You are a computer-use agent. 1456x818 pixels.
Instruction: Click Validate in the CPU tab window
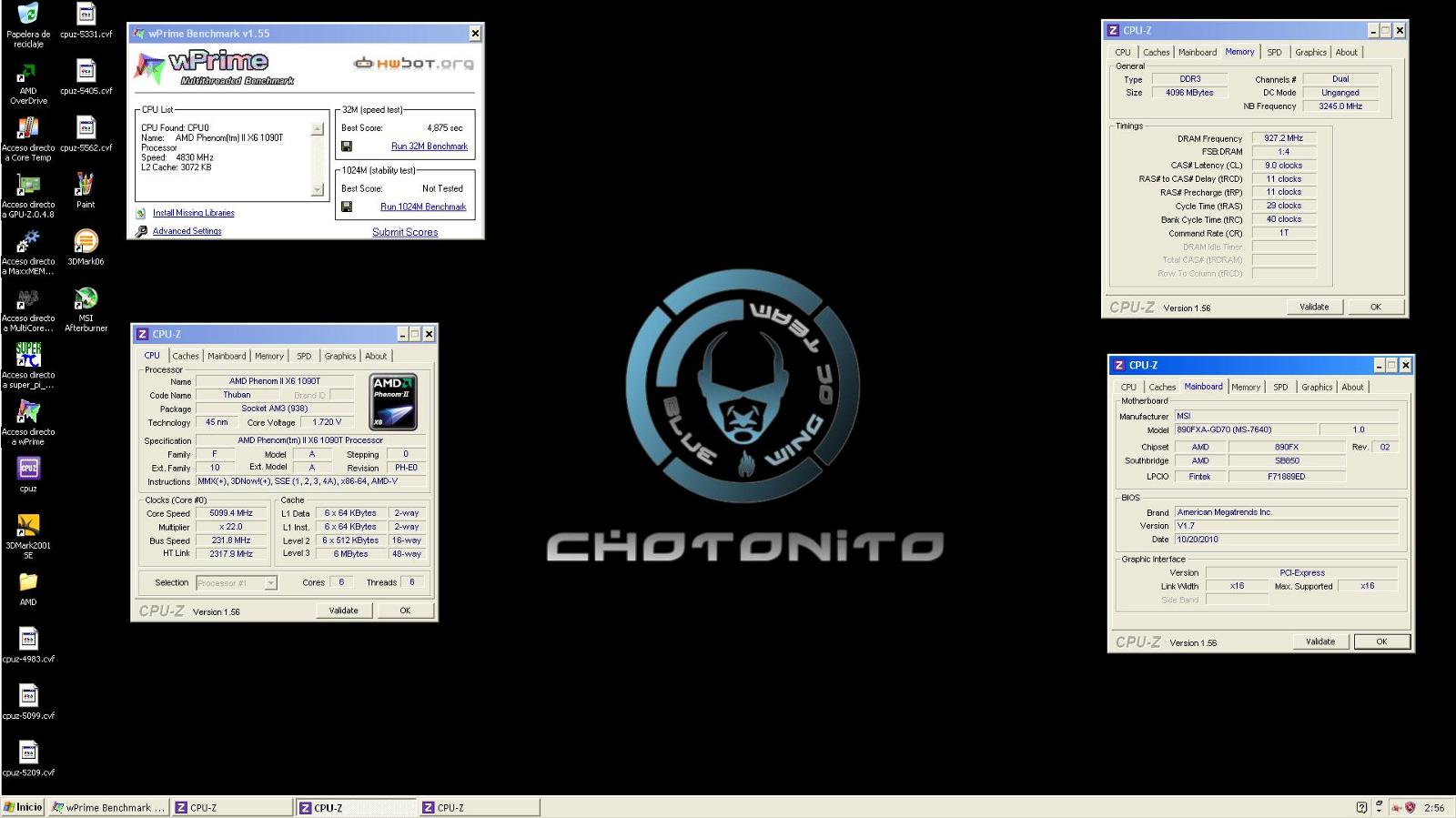tap(344, 611)
